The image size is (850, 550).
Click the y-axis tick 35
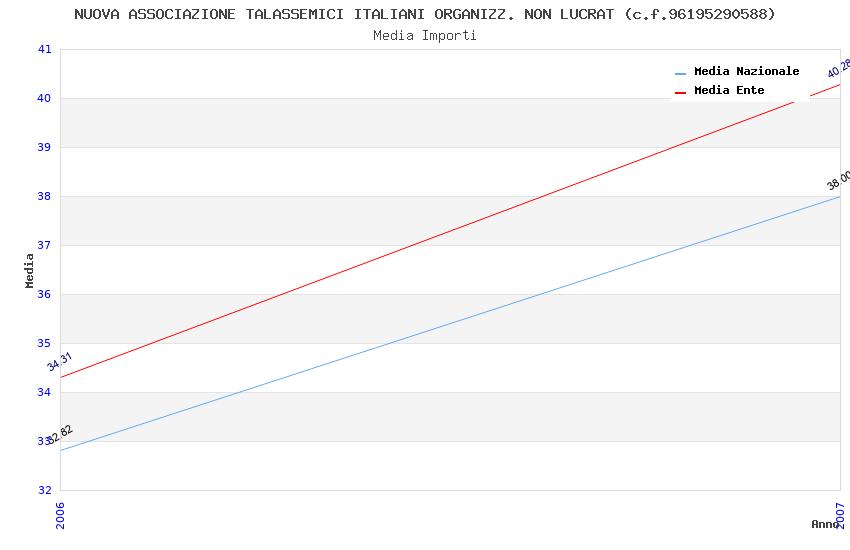(44, 343)
